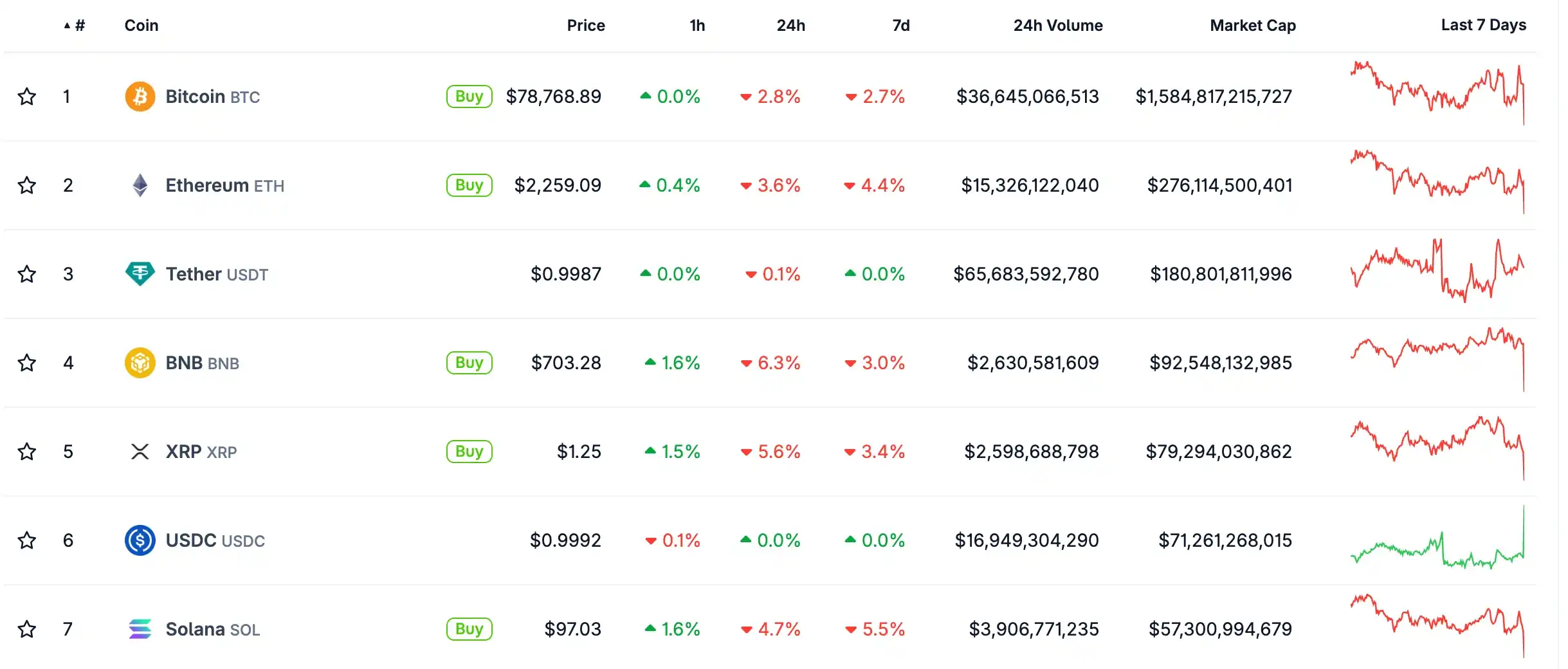1568x669 pixels.
Task: Sort the table by Market Cap column
Action: coord(1252,25)
